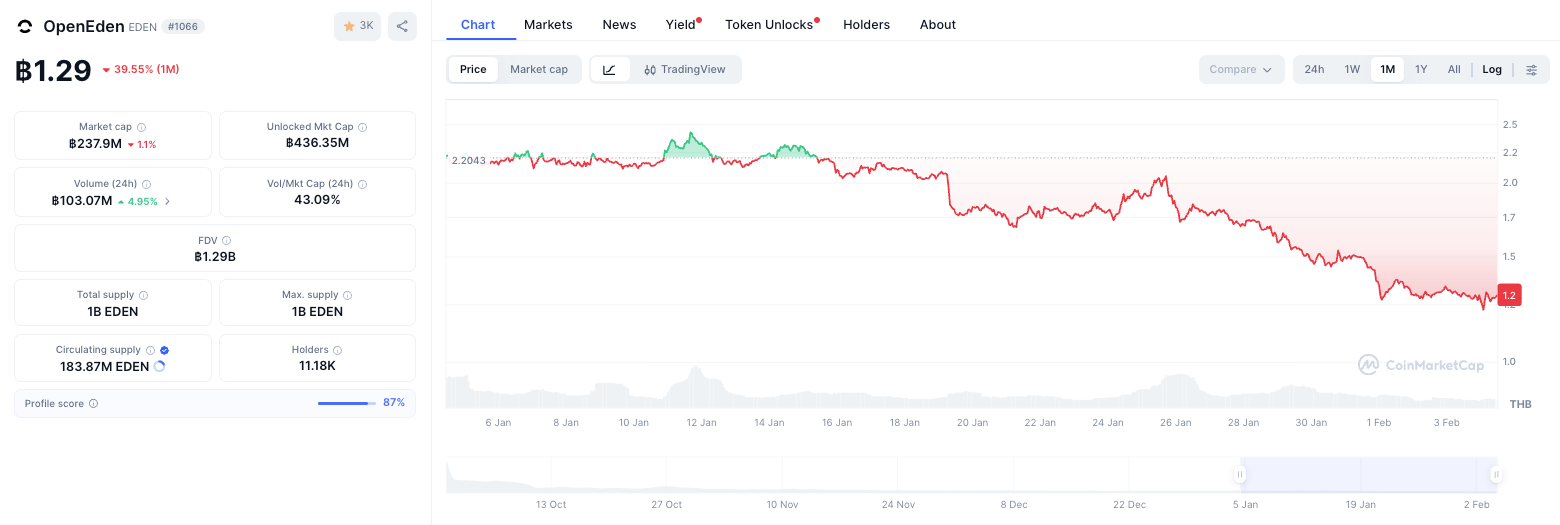Open Unlocked Mkt Cap info icon

(x=362, y=127)
